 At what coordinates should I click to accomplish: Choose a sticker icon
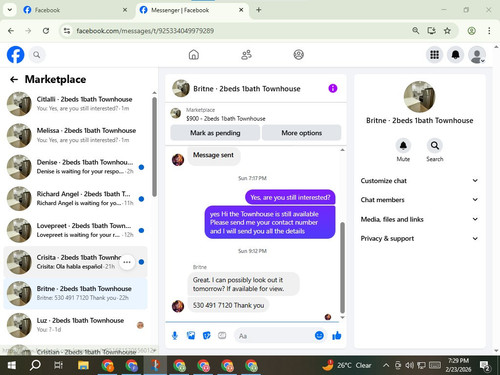207,335
